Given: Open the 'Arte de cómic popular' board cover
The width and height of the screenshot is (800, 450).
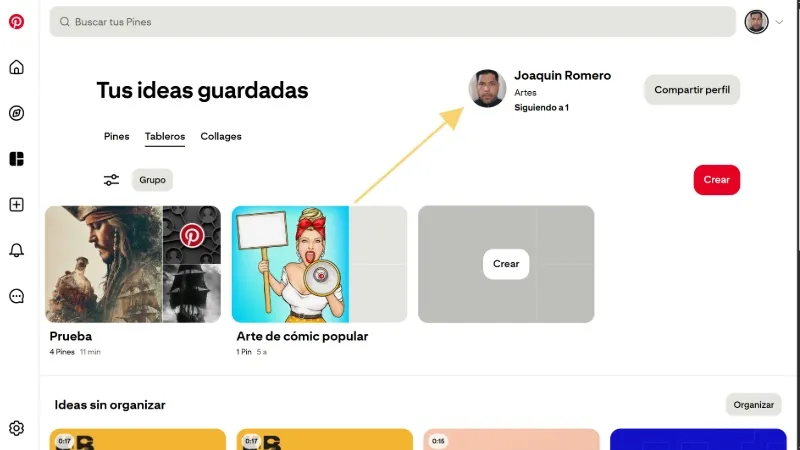Looking at the screenshot, I should [x=319, y=264].
